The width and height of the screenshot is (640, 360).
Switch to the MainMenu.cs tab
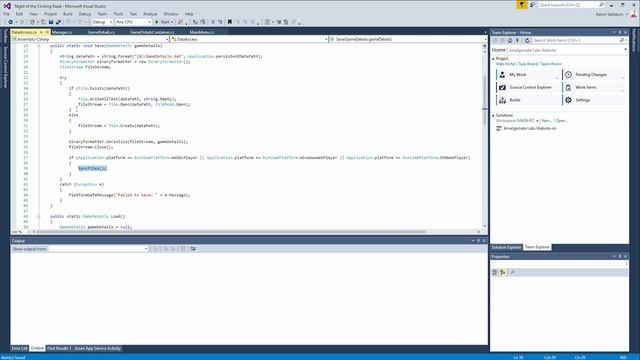[x=202, y=32]
